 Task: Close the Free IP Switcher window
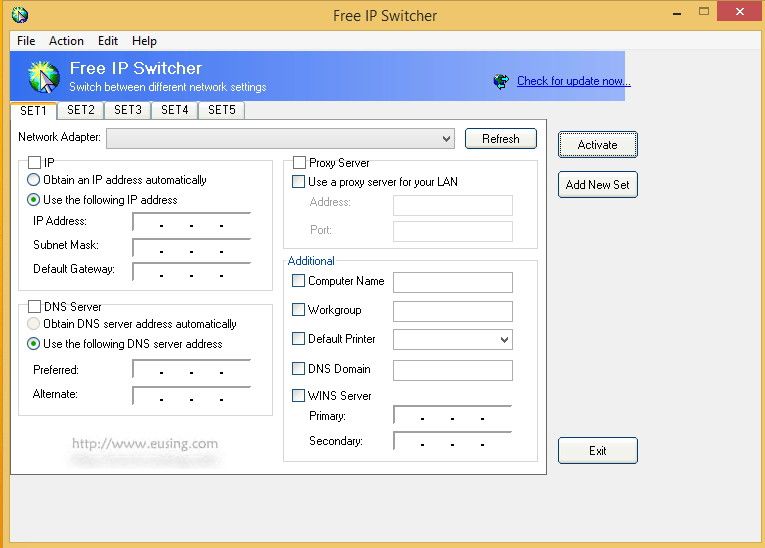pyautogui.click(x=740, y=12)
